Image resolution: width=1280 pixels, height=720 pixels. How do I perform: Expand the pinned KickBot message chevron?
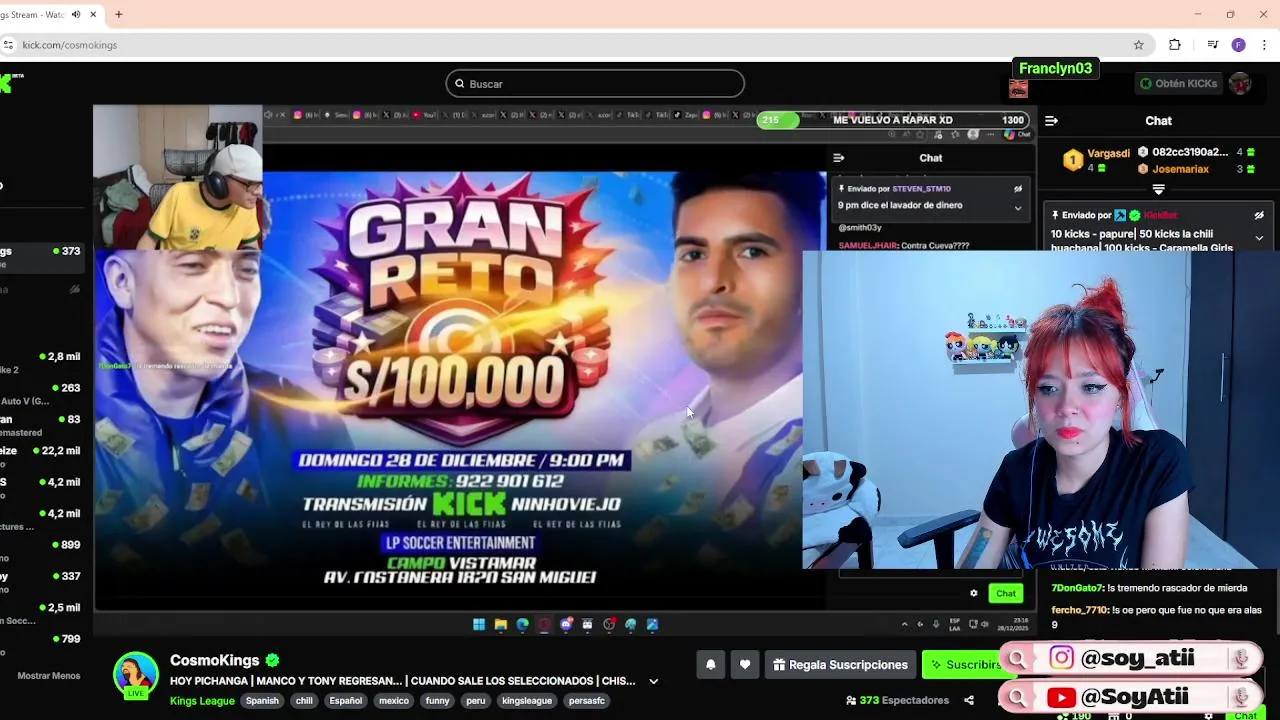pyautogui.click(x=1259, y=238)
